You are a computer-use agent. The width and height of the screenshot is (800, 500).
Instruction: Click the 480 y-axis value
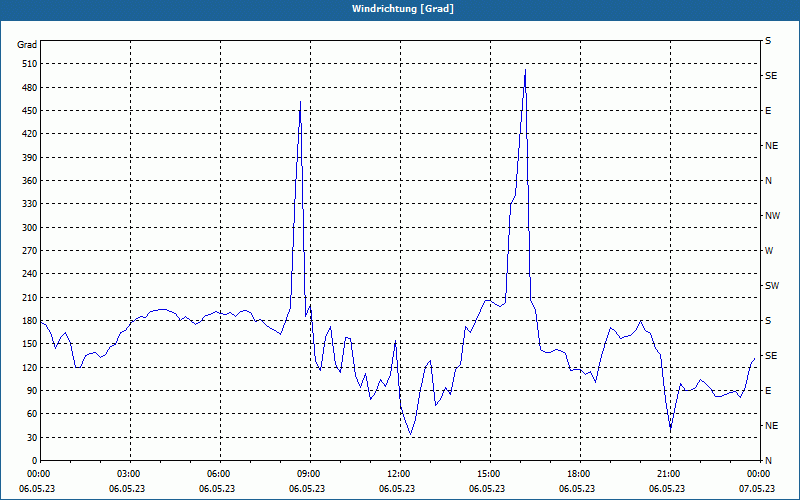(x=30, y=87)
